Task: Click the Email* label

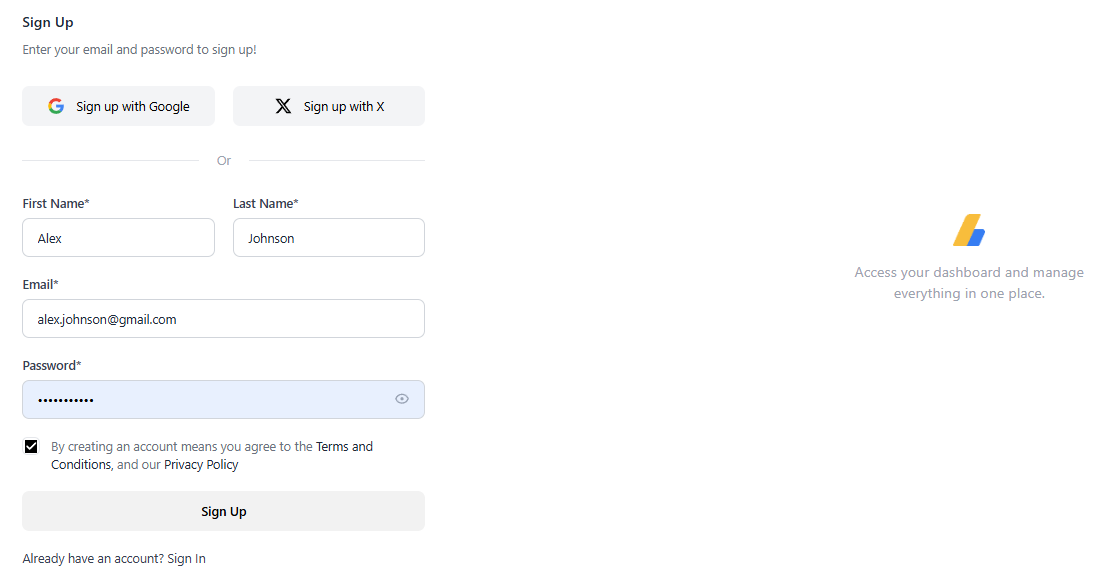Action: [x=40, y=285]
